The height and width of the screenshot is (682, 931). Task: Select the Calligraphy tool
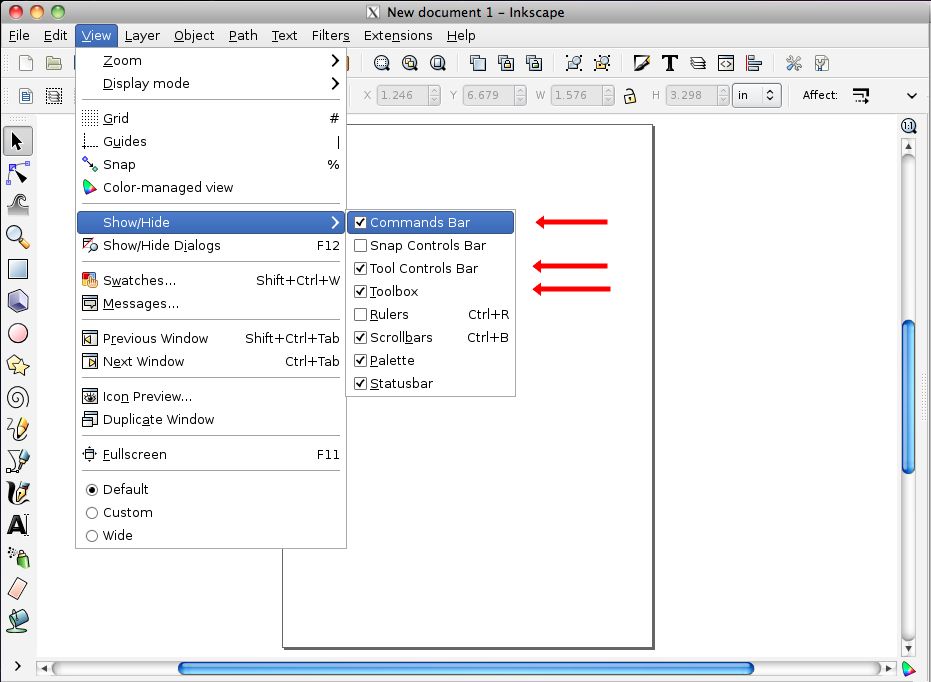point(17,493)
